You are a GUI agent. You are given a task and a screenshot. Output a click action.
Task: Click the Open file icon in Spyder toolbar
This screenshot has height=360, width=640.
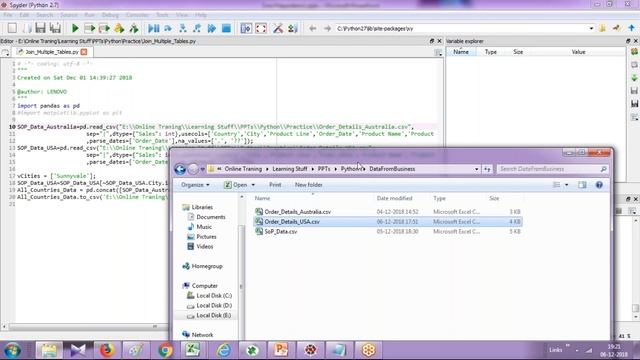(x=27, y=28)
